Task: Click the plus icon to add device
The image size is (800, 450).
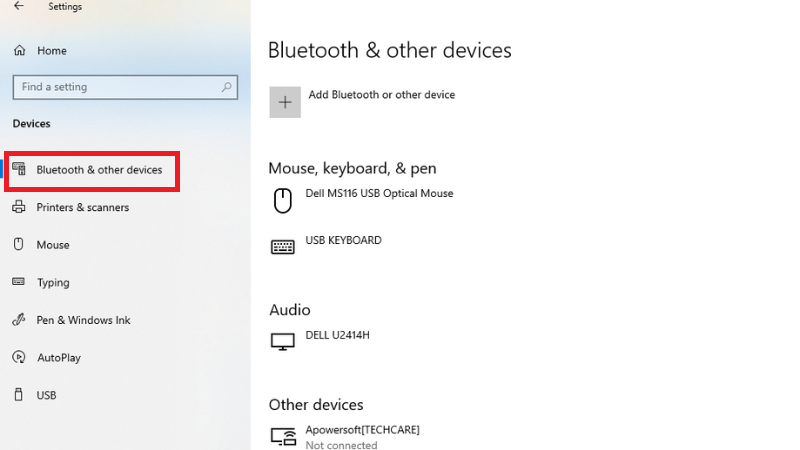Action: [285, 102]
